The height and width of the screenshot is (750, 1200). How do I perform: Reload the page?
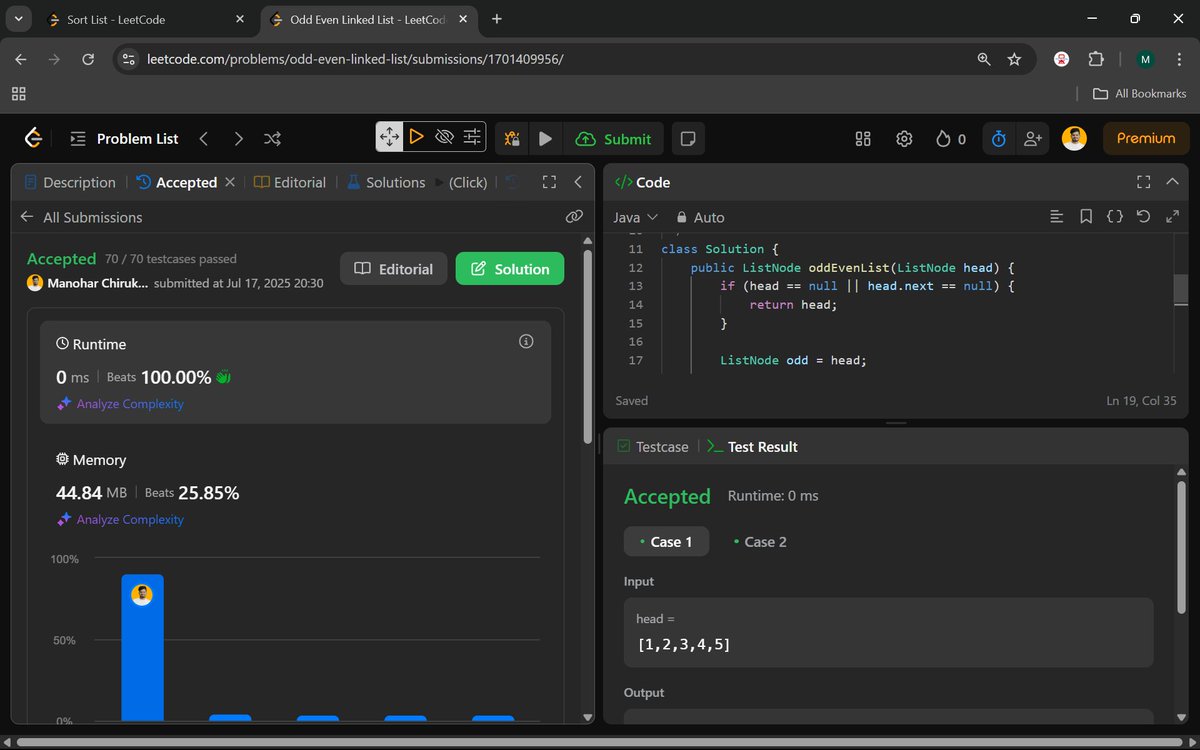(x=88, y=59)
